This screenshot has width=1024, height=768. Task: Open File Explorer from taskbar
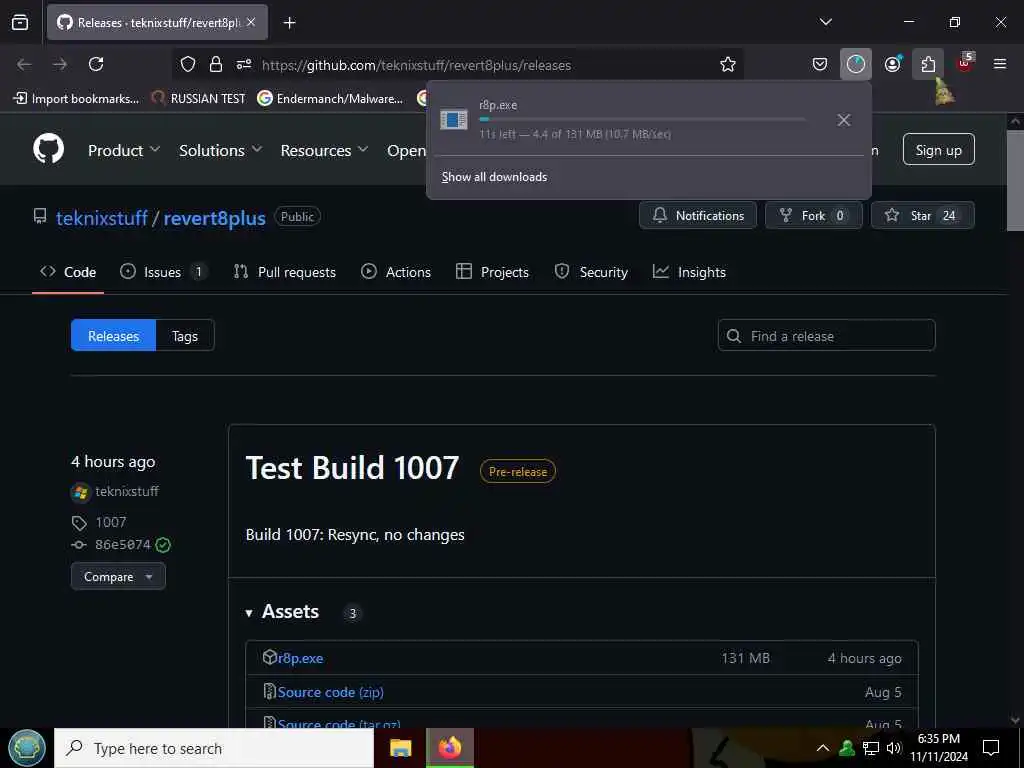click(x=400, y=748)
